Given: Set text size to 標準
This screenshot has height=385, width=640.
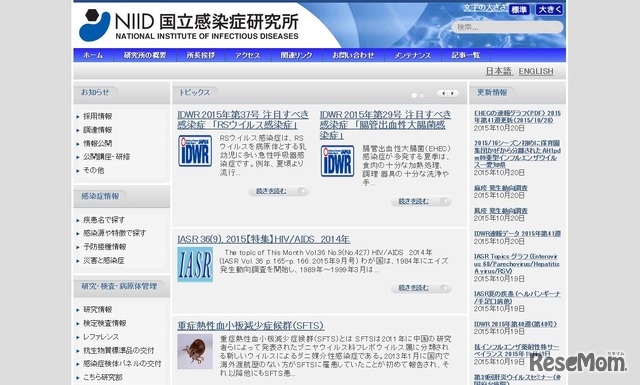Looking at the screenshot, I should (519, 10).
